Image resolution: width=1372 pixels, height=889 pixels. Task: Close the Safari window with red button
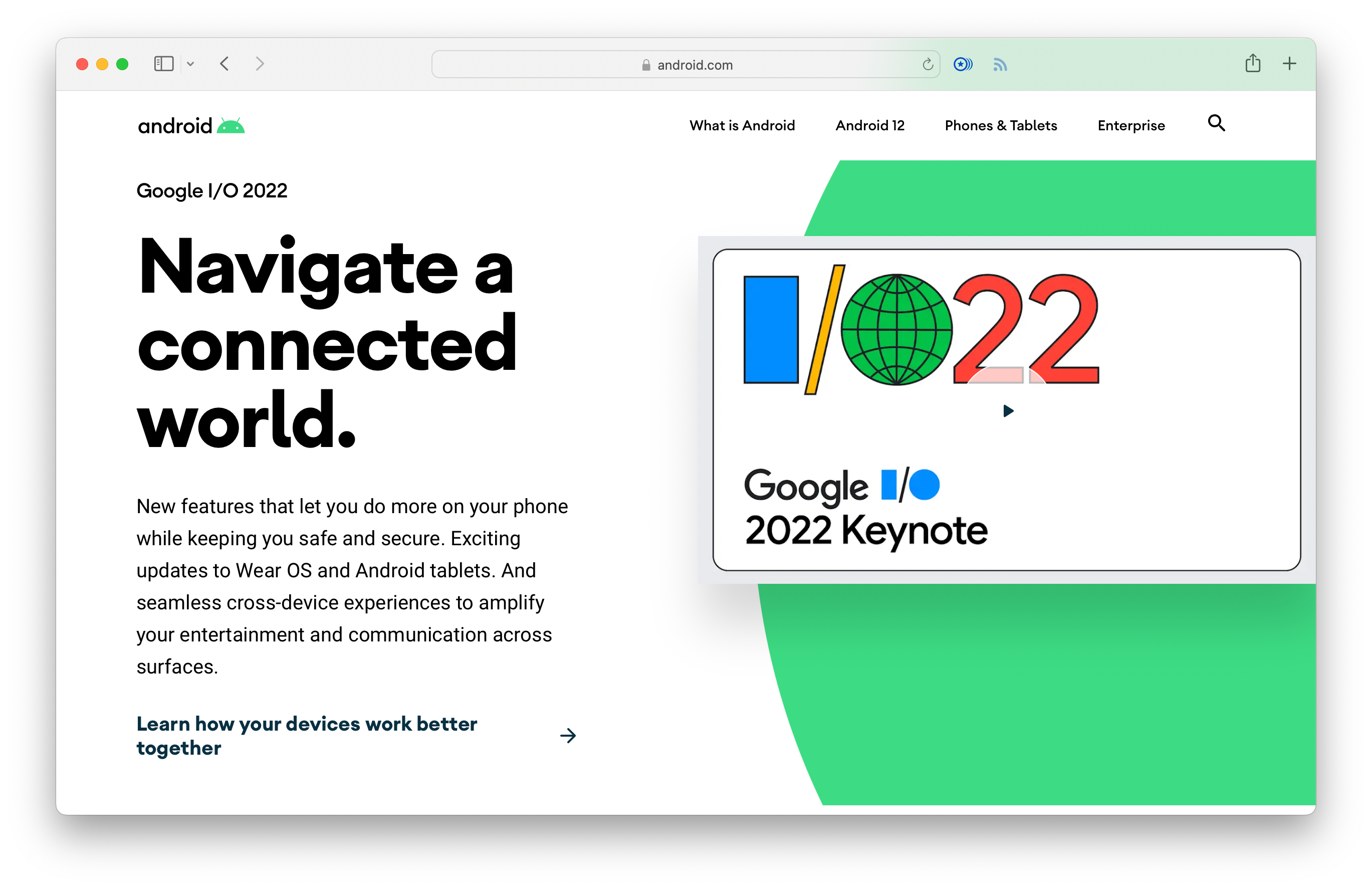(82, 64)
